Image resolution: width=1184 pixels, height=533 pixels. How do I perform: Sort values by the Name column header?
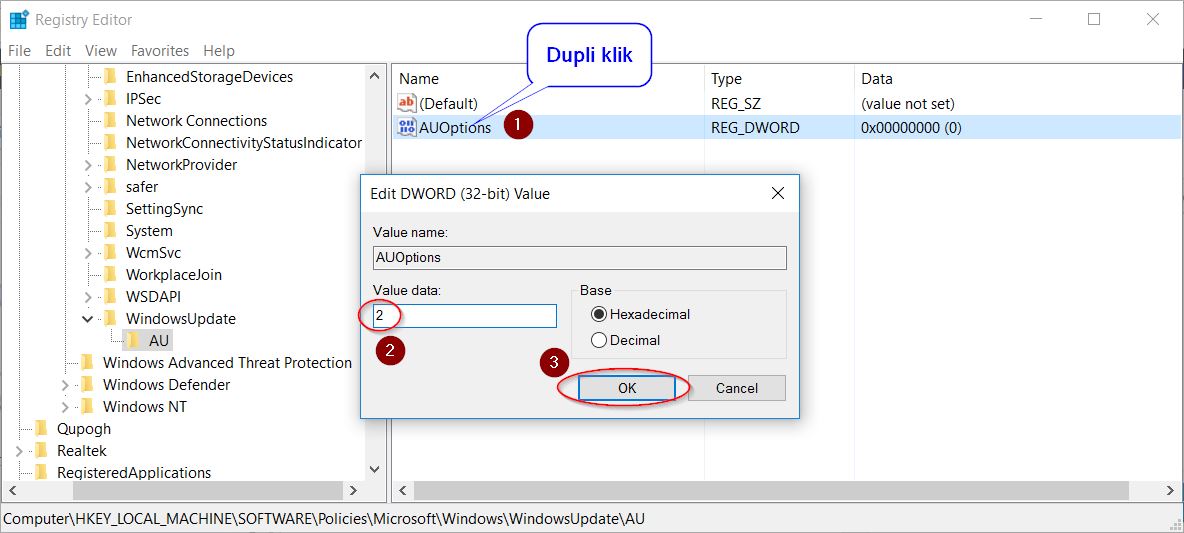[x=549, y=79]
